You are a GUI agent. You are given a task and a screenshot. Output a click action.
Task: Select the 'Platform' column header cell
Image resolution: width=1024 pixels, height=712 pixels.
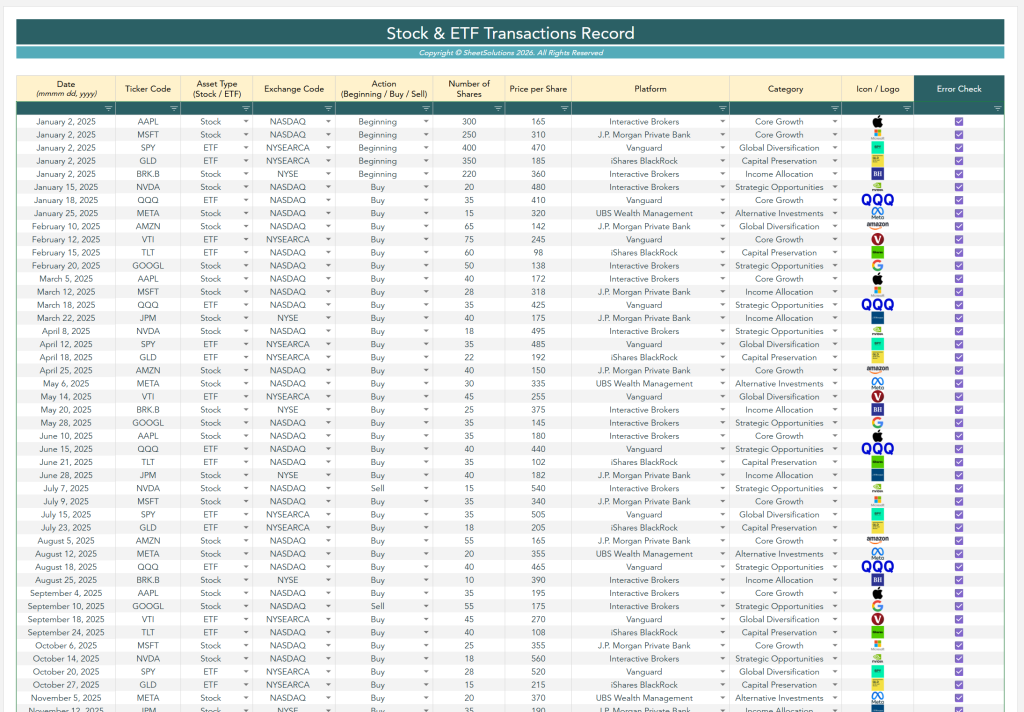click(650, 89)
